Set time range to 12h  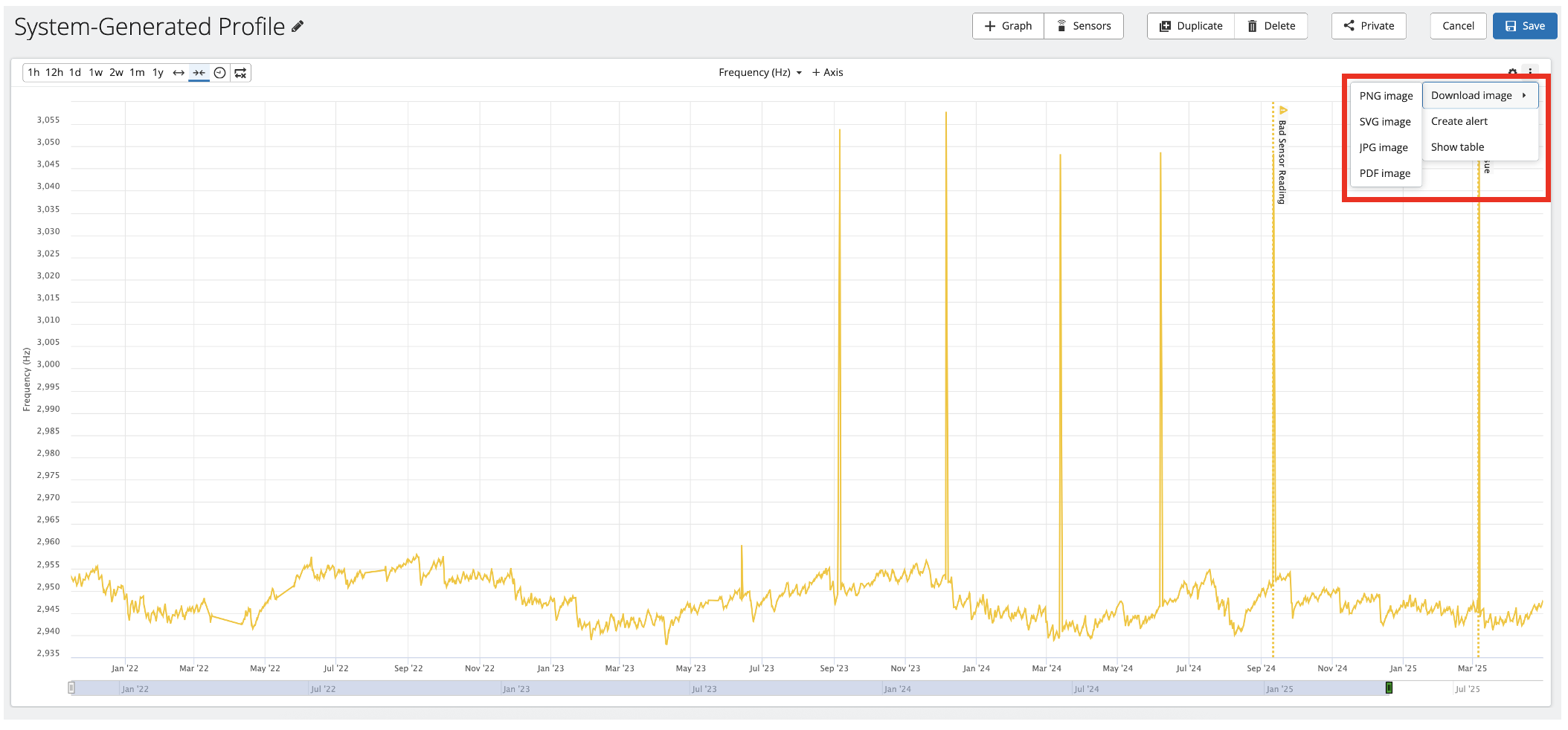[x=54, y=73]
